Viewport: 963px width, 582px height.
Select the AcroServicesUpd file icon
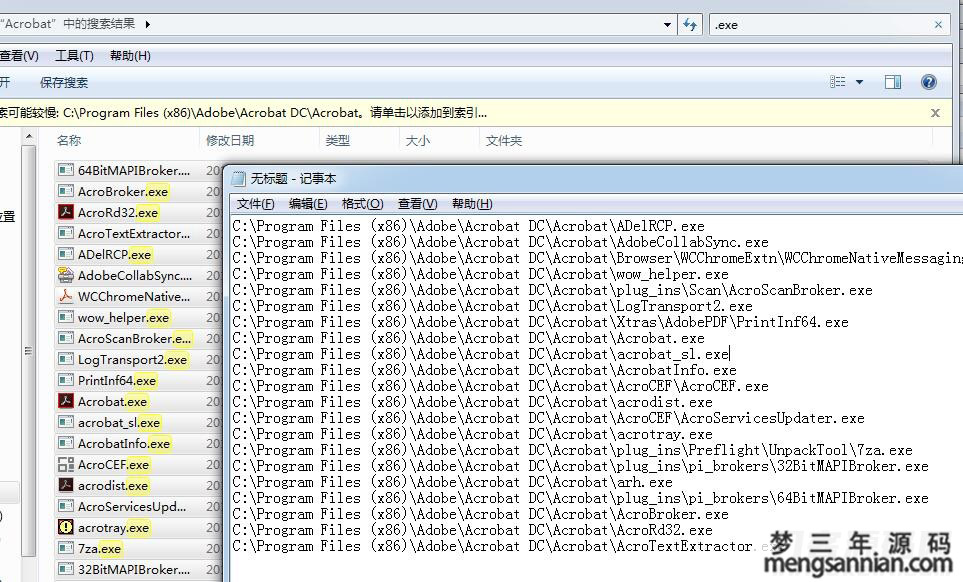66,506
